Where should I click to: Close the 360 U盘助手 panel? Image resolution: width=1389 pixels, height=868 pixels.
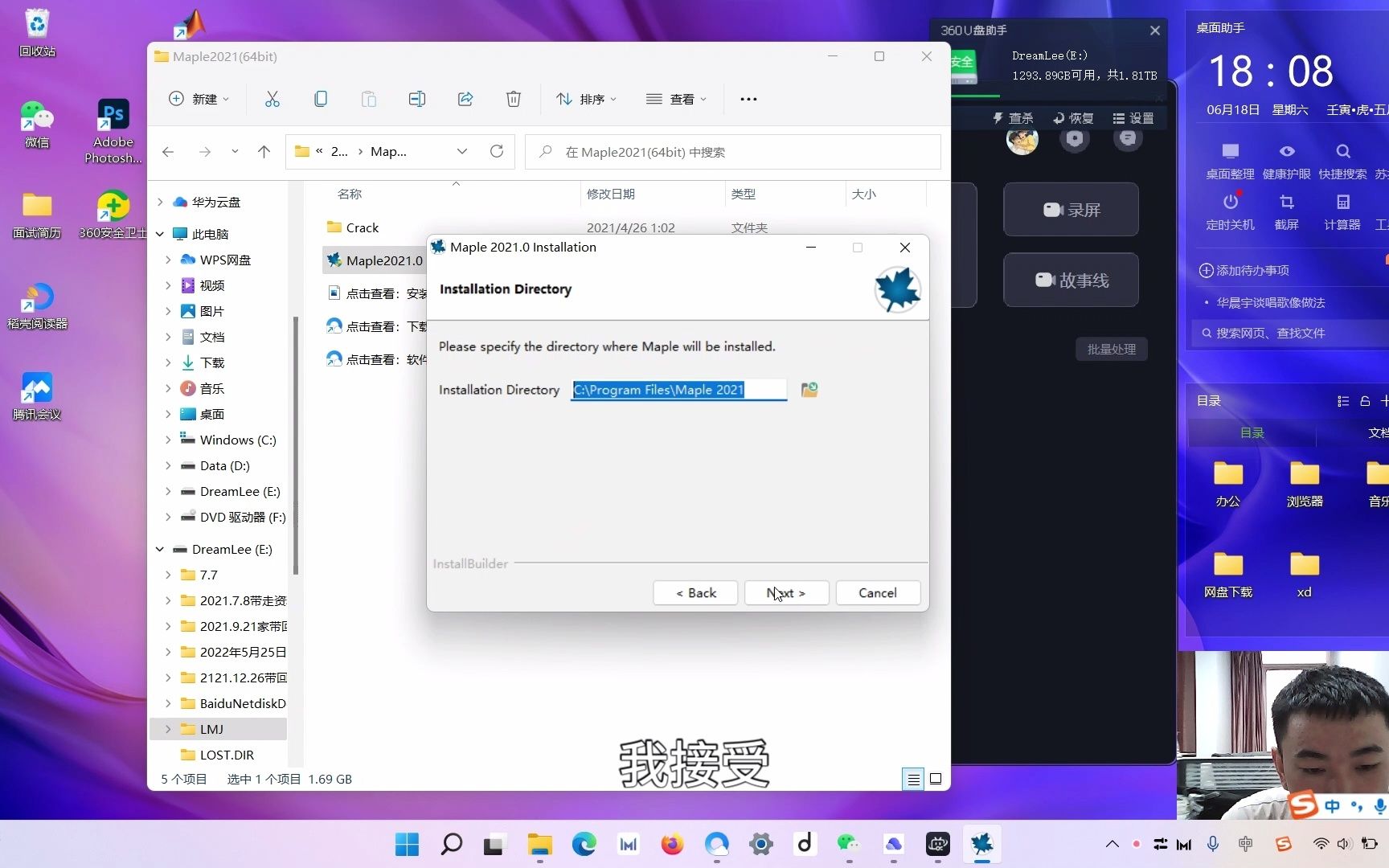point(1155,31)
